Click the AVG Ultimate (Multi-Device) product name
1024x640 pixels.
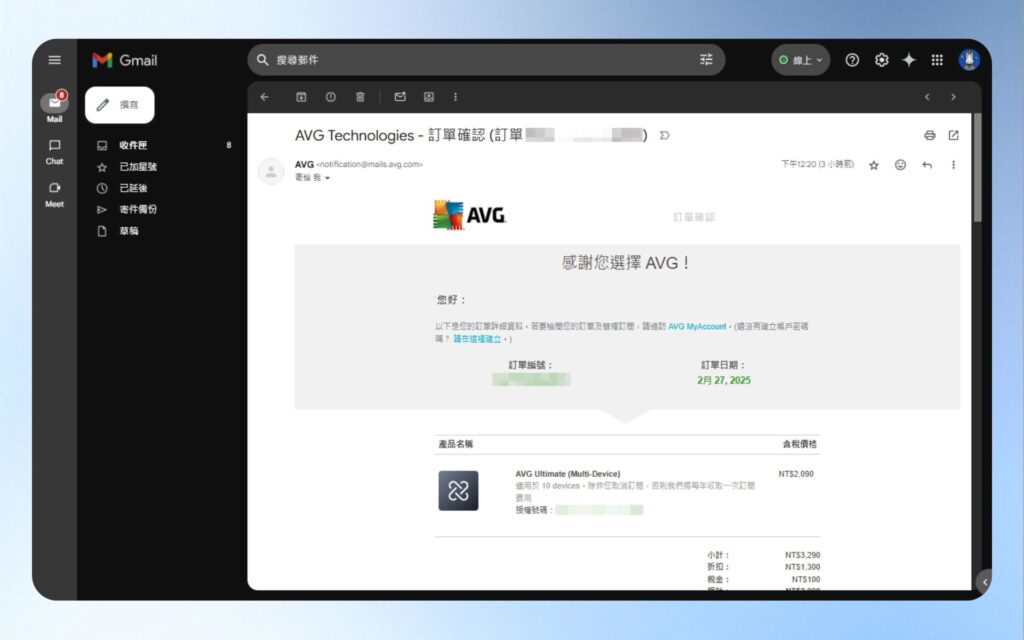click(x=568, y=474)
